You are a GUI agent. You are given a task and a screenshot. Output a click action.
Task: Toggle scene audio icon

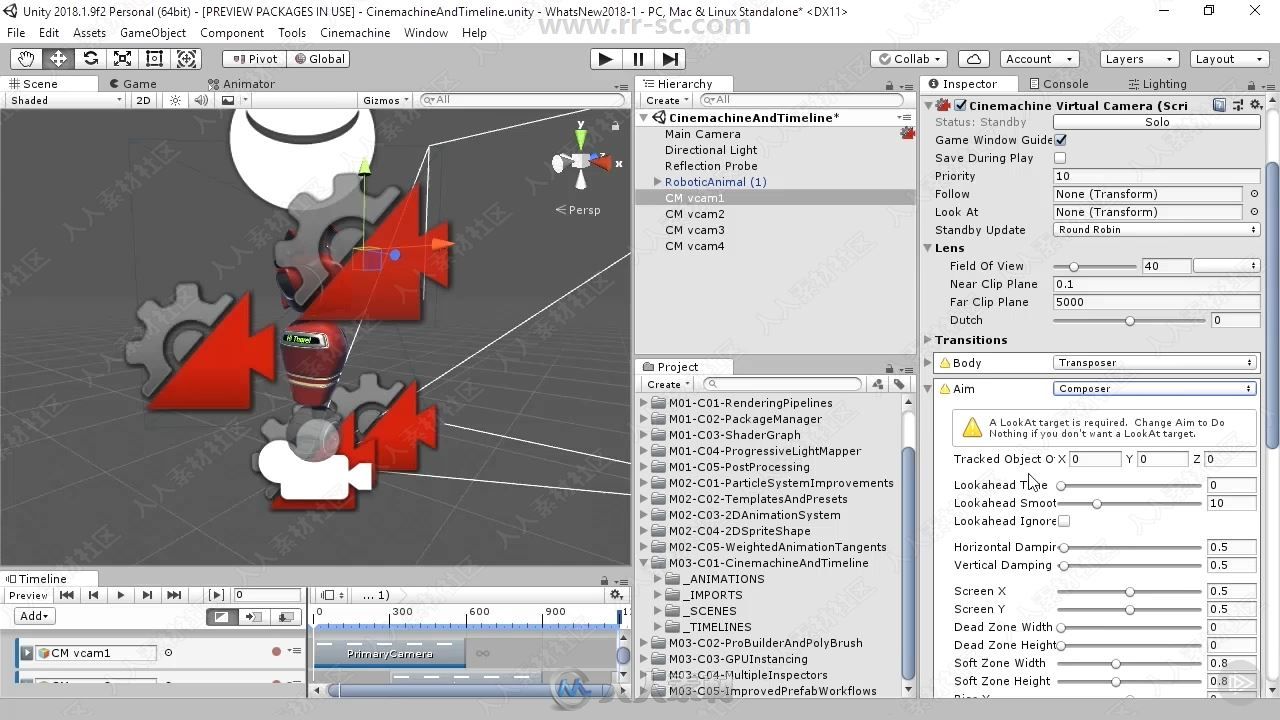point(202,100)
